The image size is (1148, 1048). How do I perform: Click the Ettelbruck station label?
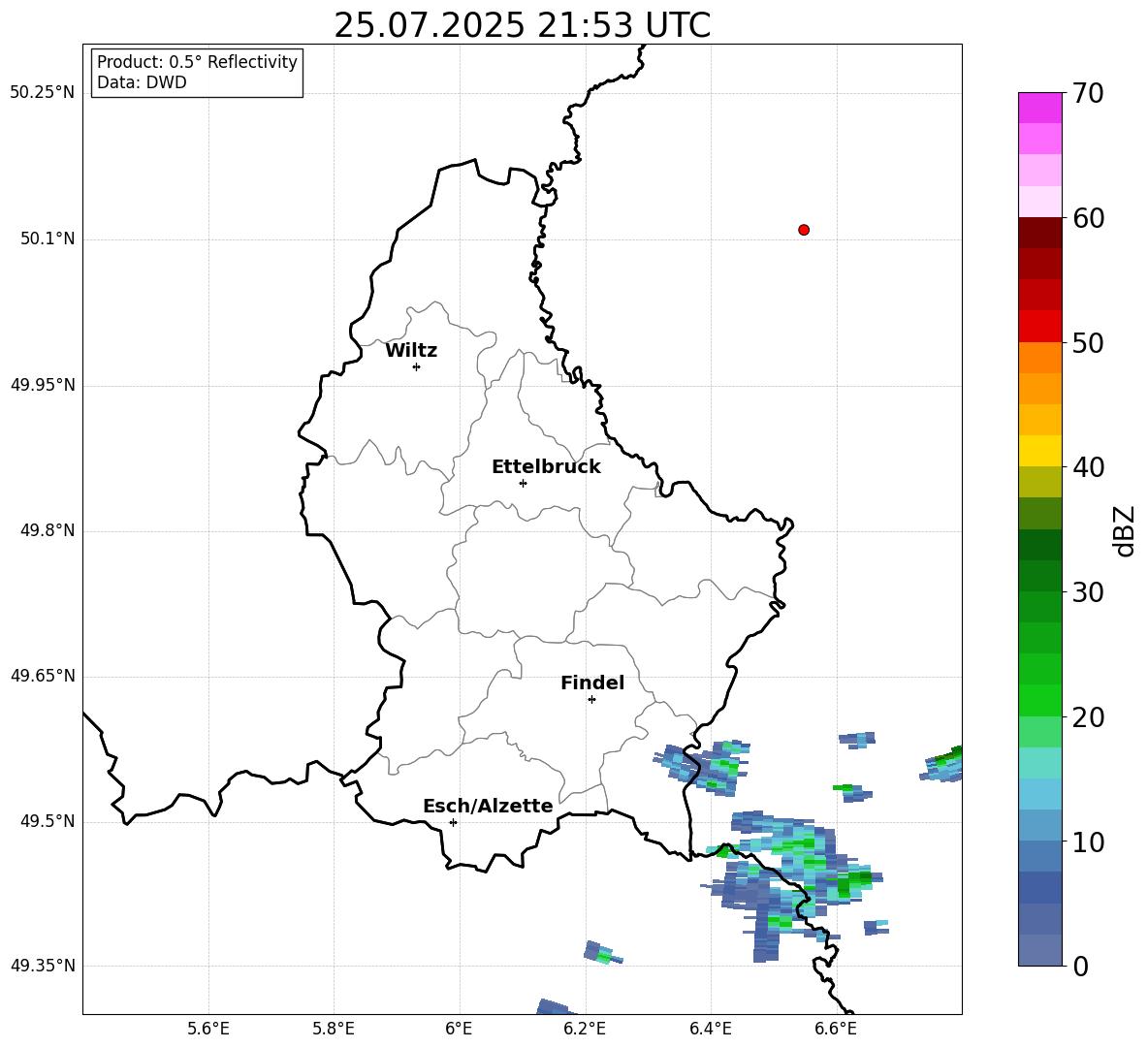click(546, 467)
